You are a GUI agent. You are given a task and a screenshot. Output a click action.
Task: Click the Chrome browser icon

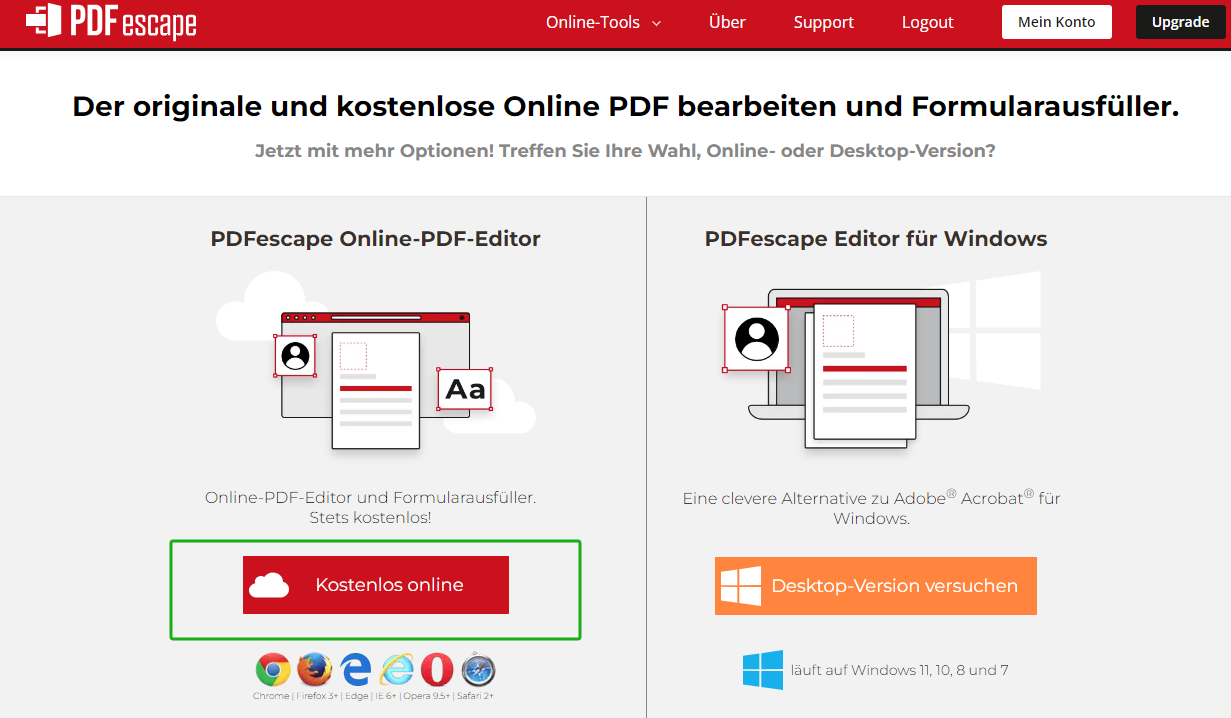(273, 669)
